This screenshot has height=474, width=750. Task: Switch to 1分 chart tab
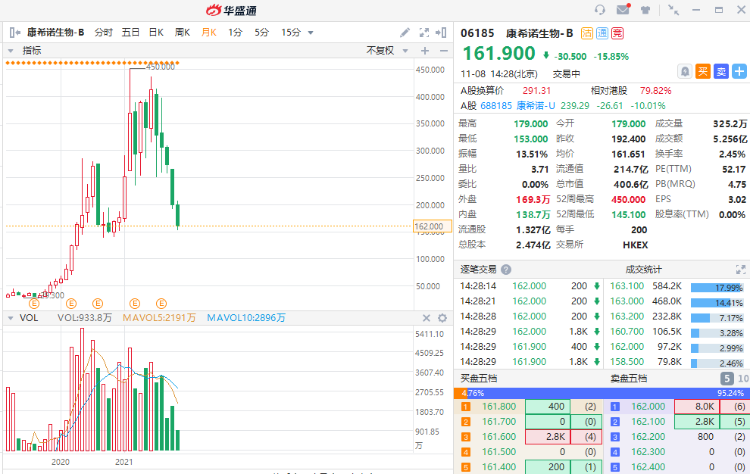(x=235, y=33)
